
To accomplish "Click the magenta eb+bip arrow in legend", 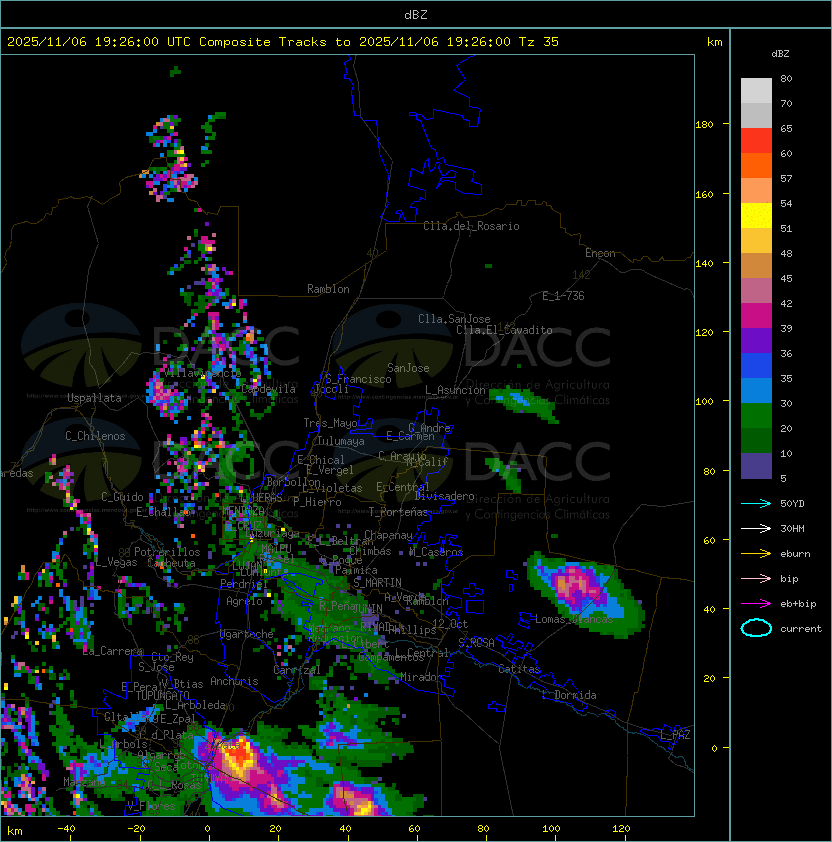I will (x=756, y=604).
